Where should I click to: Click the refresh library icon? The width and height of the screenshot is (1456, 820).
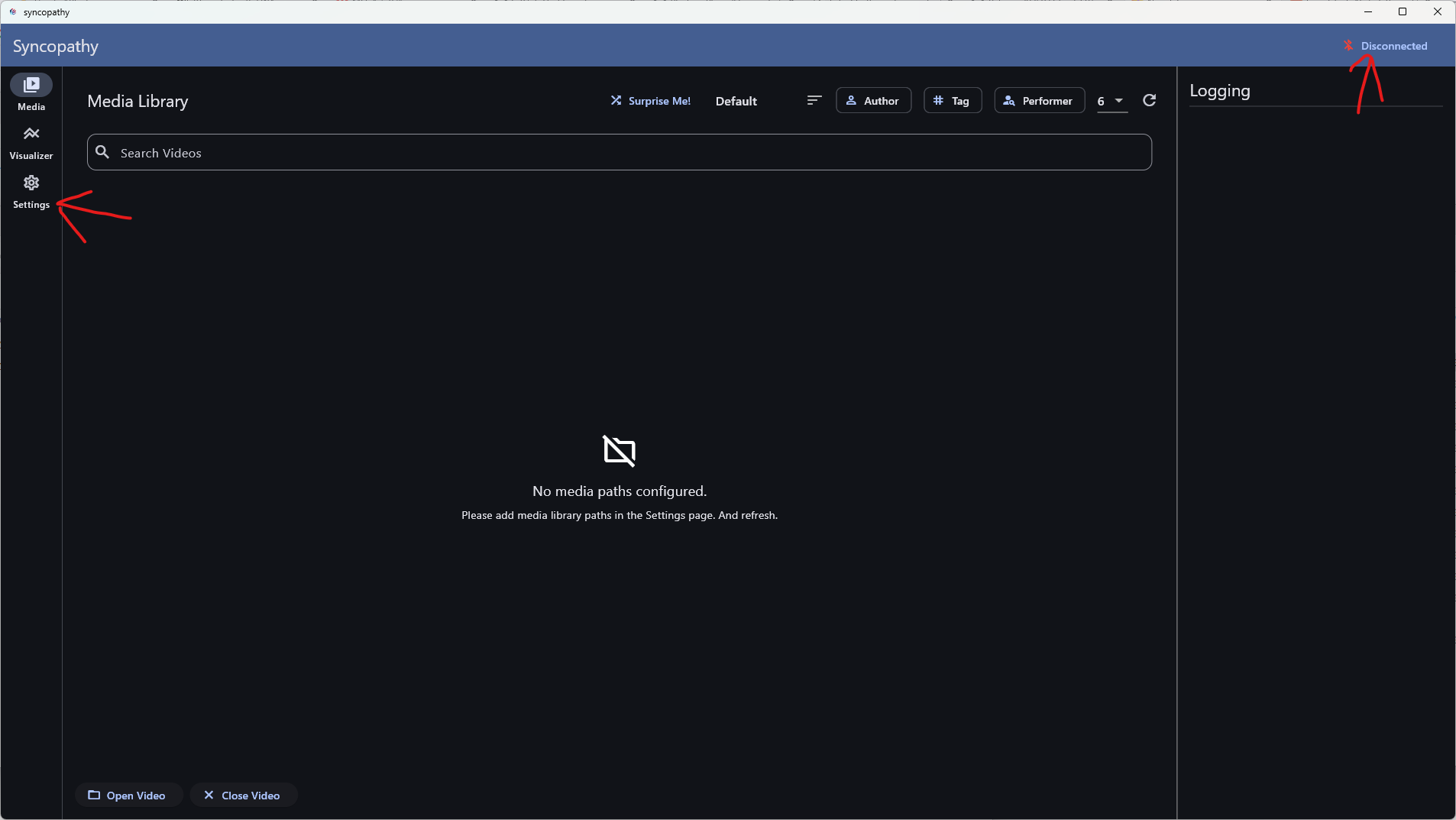[x=1149, y=101]
